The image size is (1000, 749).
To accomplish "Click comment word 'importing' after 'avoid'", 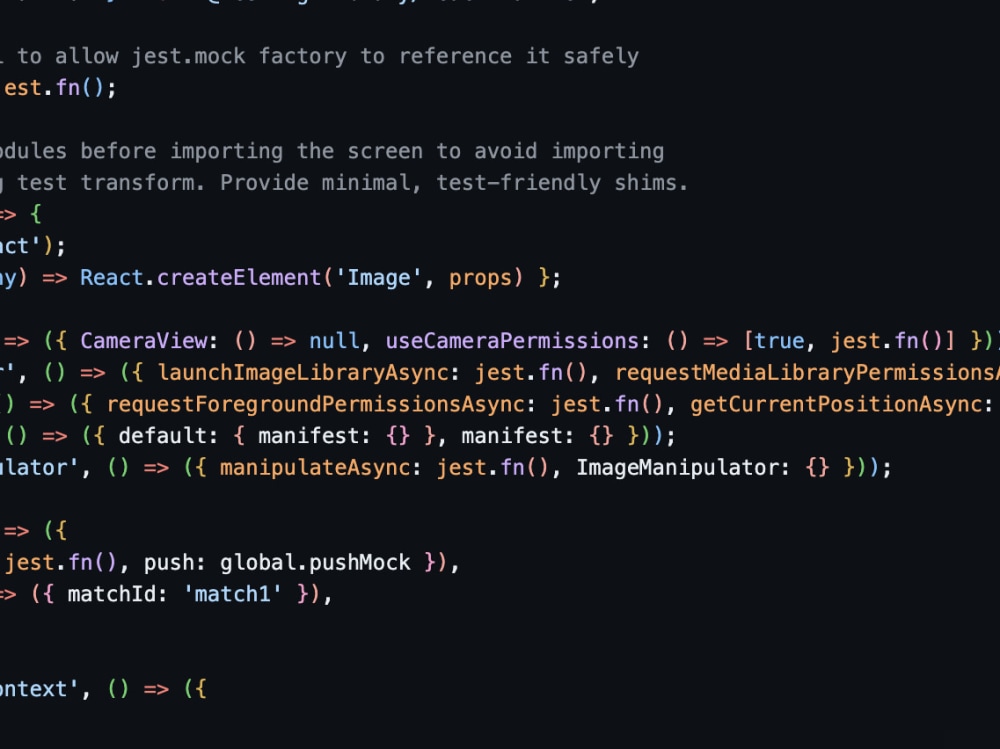I will [x=607, y=152].
